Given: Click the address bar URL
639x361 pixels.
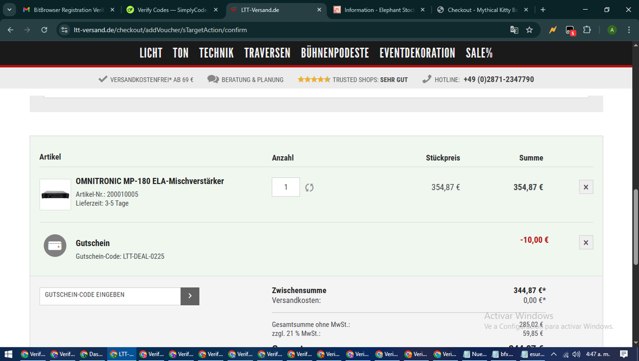Looking at the screenshot, I should [160, 30].
